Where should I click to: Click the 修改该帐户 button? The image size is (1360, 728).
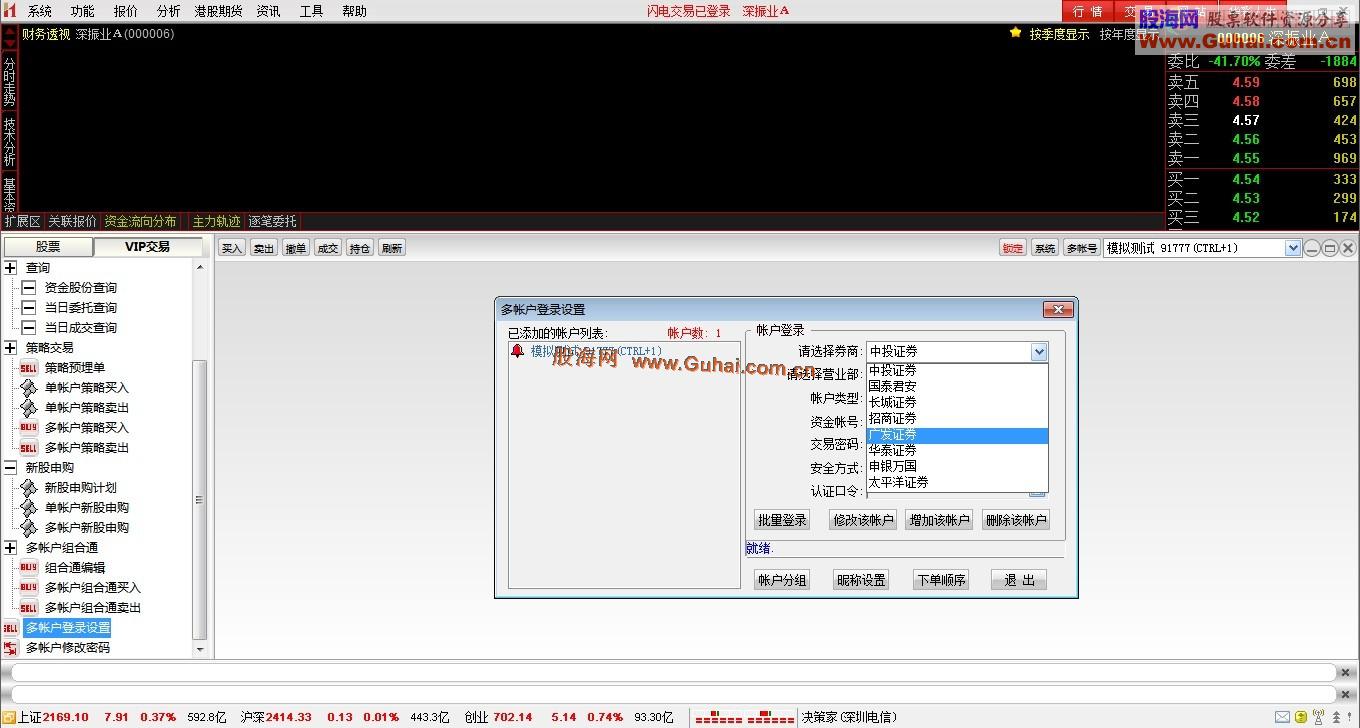pos(863,520)
